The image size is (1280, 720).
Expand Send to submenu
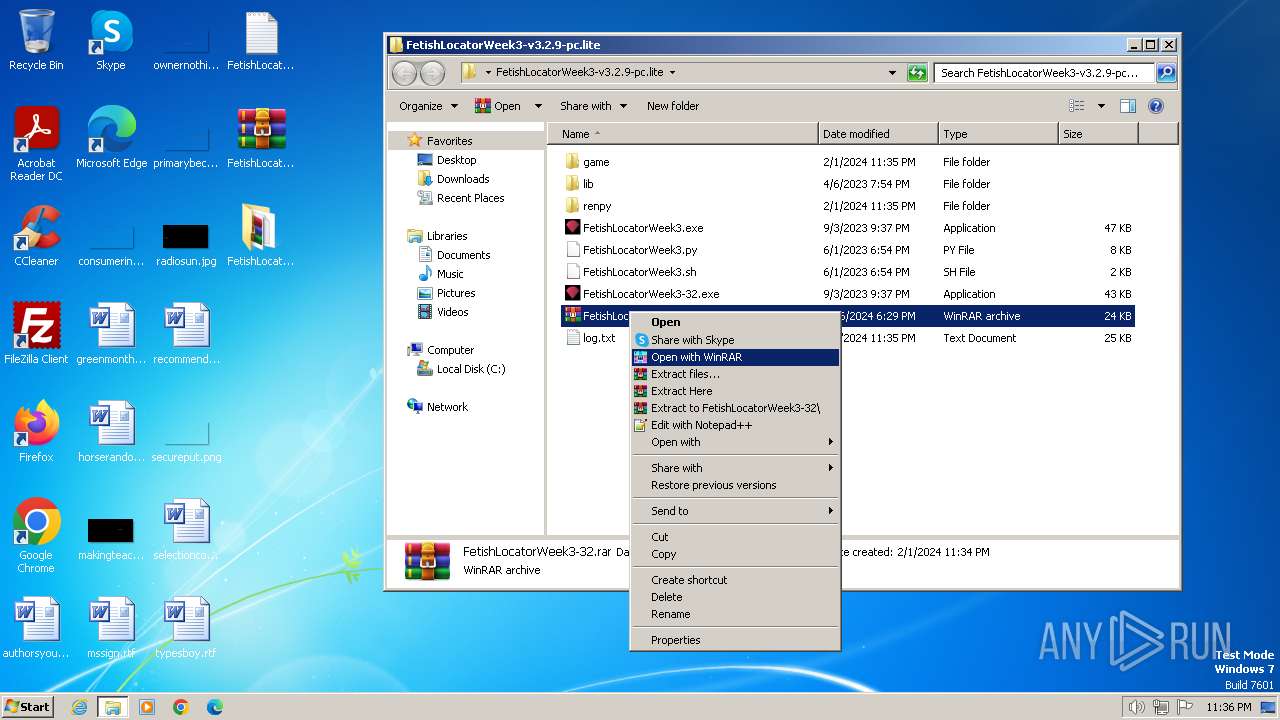pos(735,511)
